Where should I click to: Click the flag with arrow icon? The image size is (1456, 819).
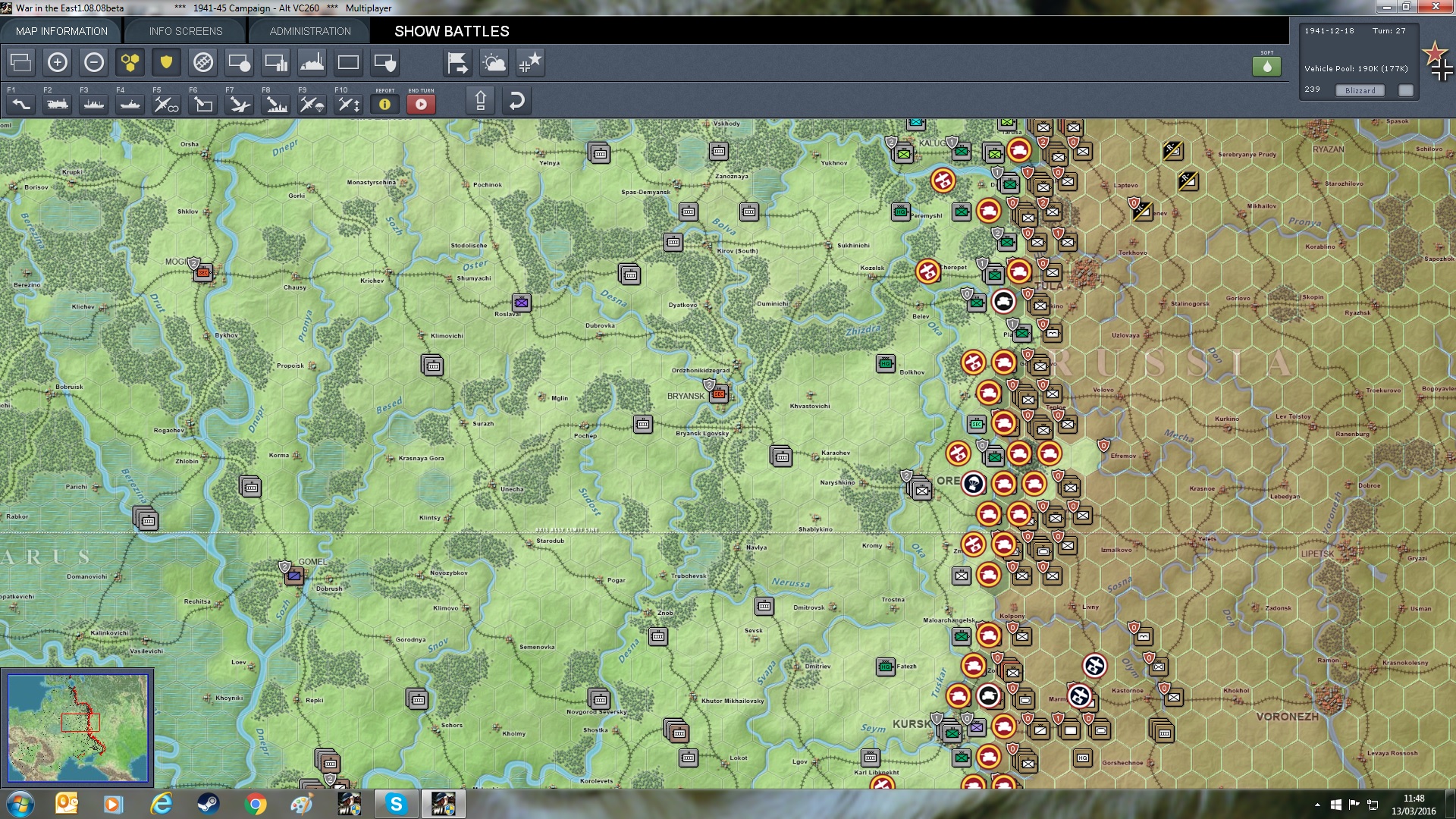(458, 62)
